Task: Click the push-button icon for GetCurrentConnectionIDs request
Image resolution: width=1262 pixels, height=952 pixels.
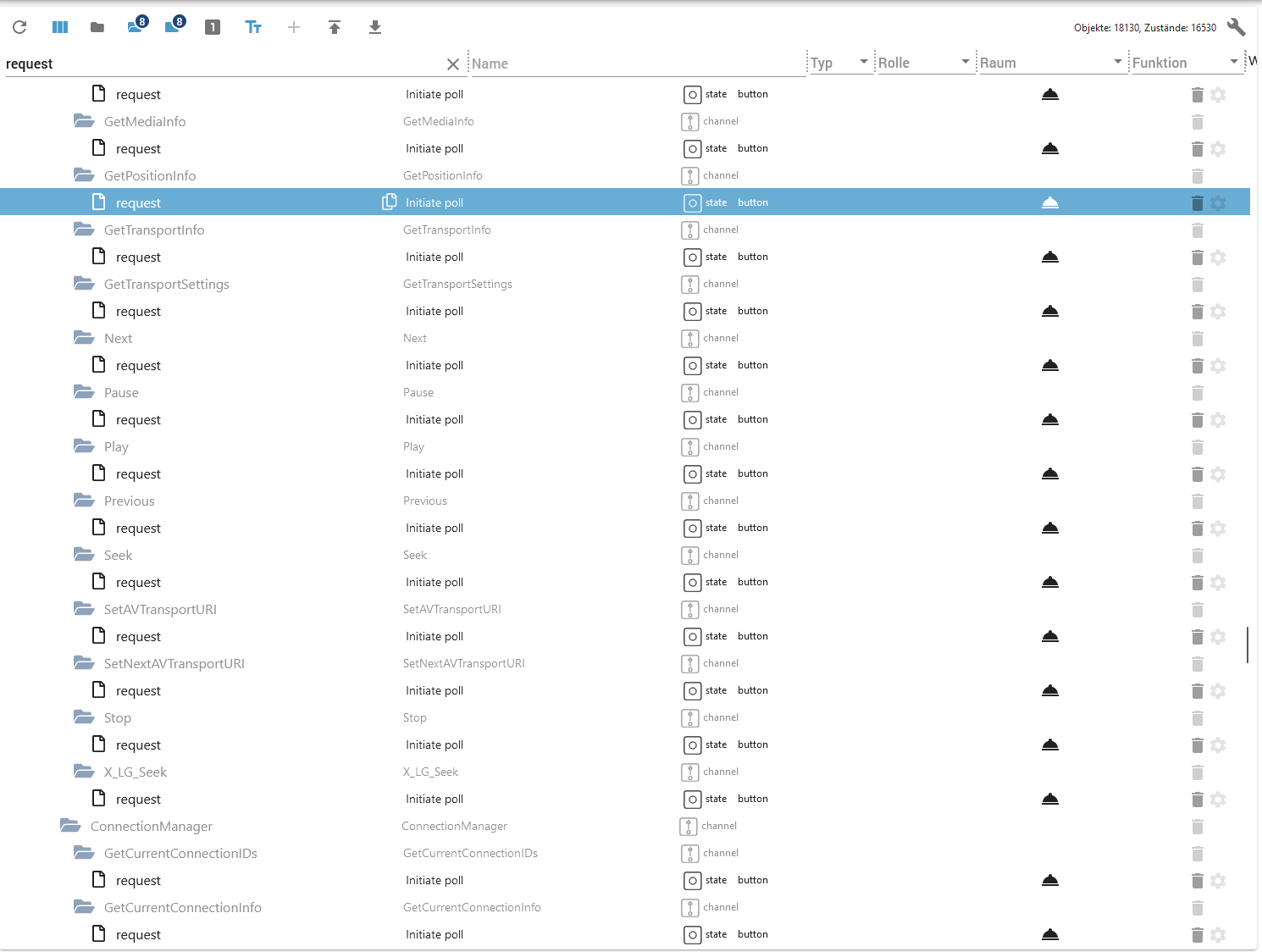Action: (1050, 880)
